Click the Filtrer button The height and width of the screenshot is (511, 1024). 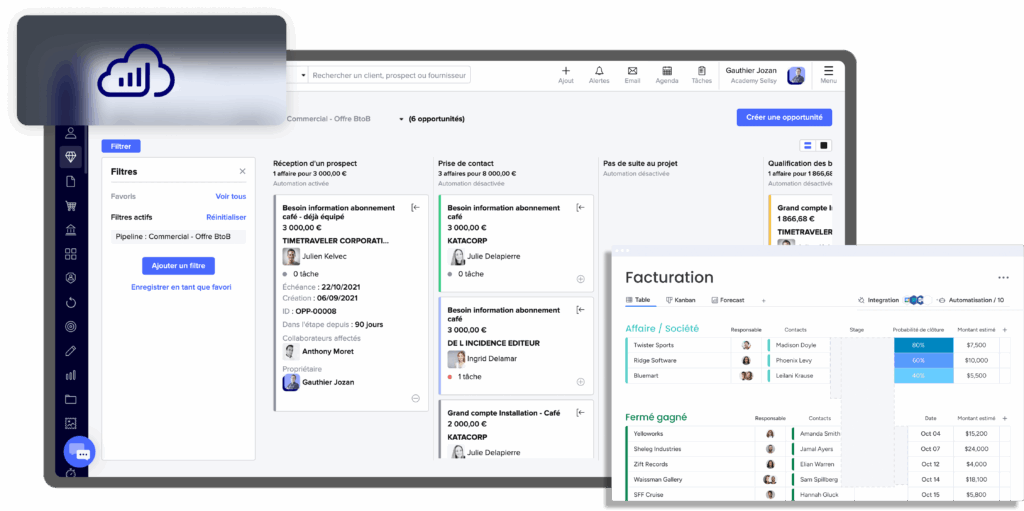point(121,146)
